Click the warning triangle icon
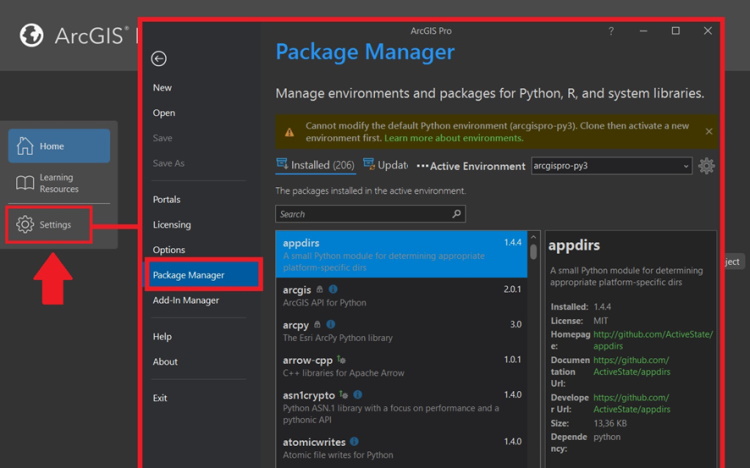750x468 pixels. 289,132
